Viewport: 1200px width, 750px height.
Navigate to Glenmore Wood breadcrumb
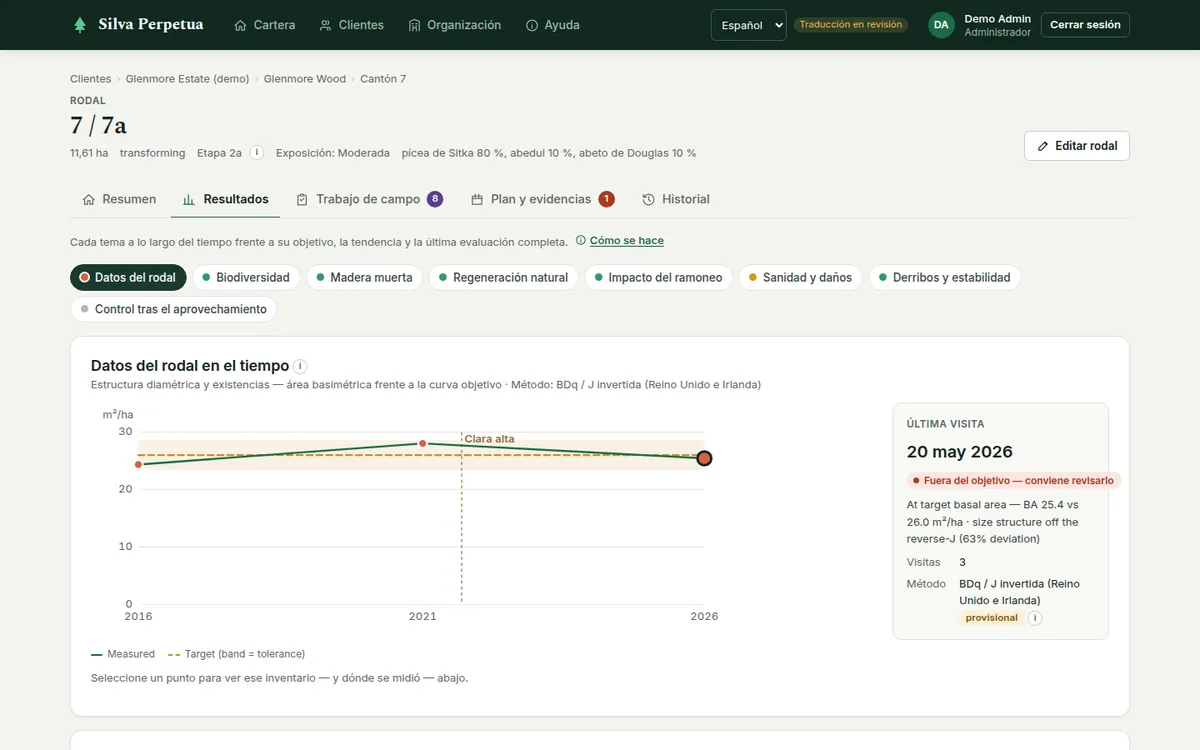305,79
